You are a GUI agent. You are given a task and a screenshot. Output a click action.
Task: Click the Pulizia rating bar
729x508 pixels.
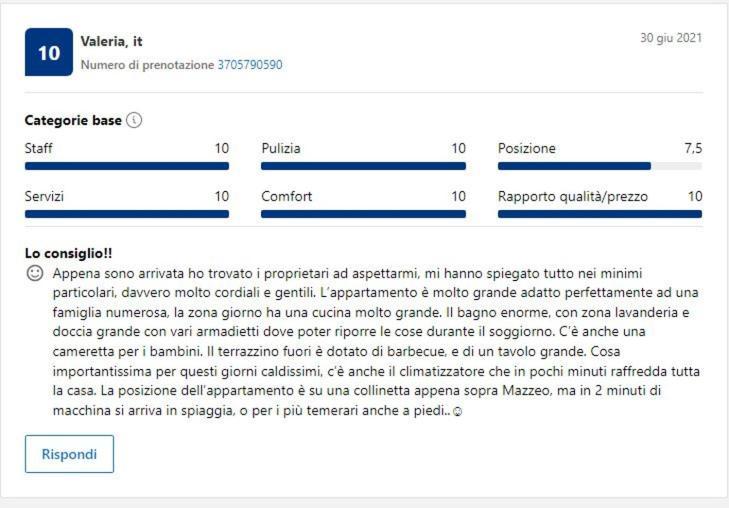click(364, 166)
